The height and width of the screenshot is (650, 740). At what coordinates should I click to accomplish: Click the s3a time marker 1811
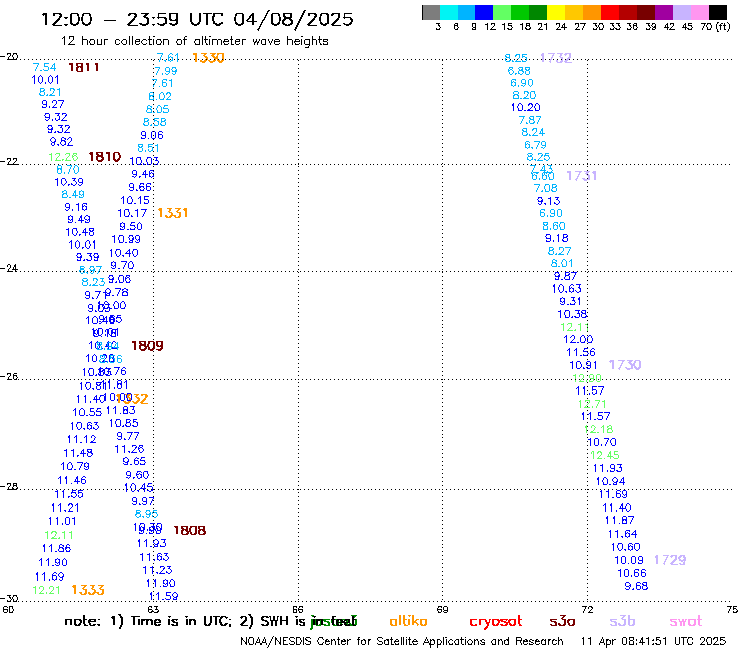[x=84, y=68]
